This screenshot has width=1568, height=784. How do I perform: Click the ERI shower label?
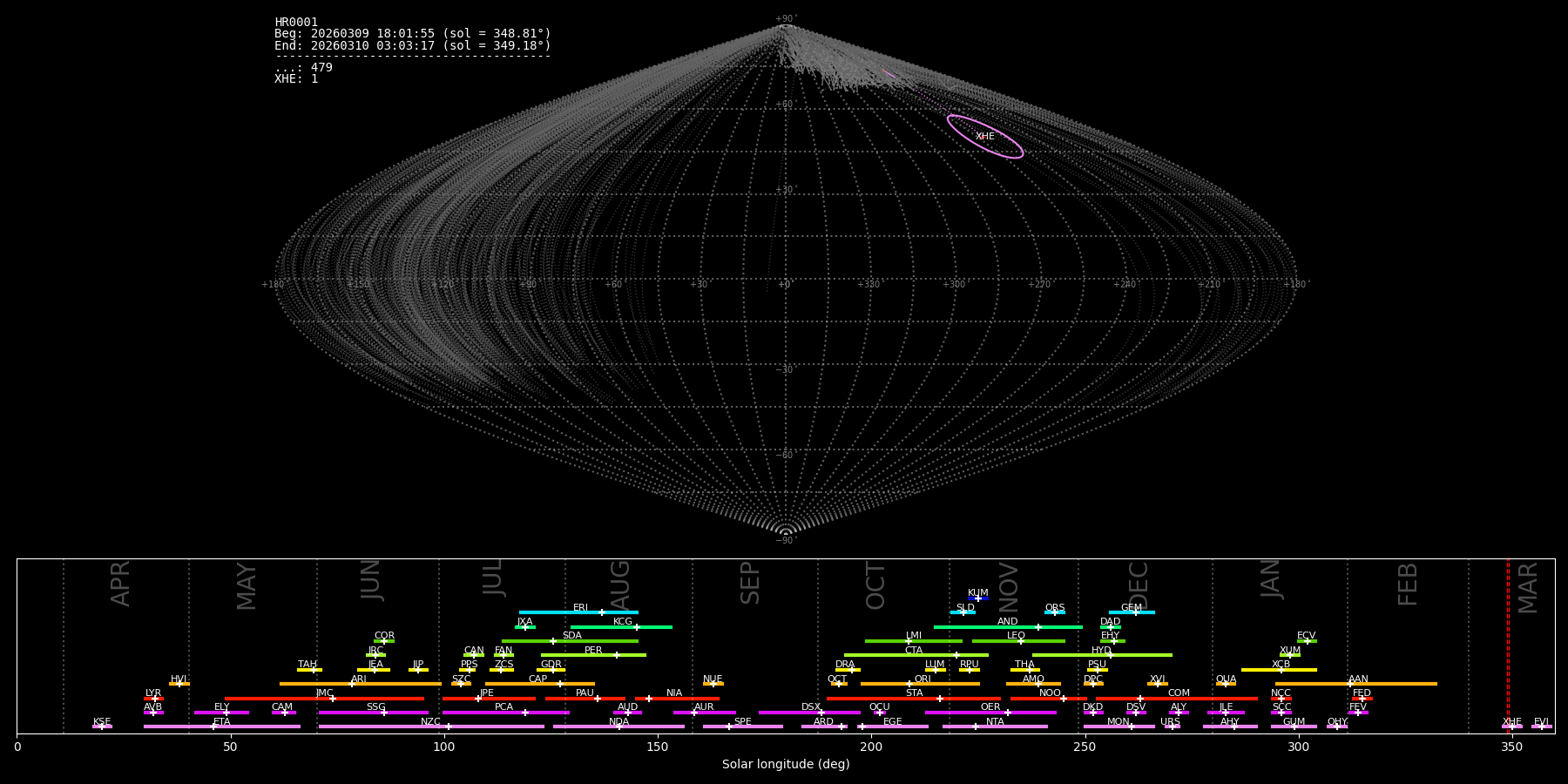[581, 608]
